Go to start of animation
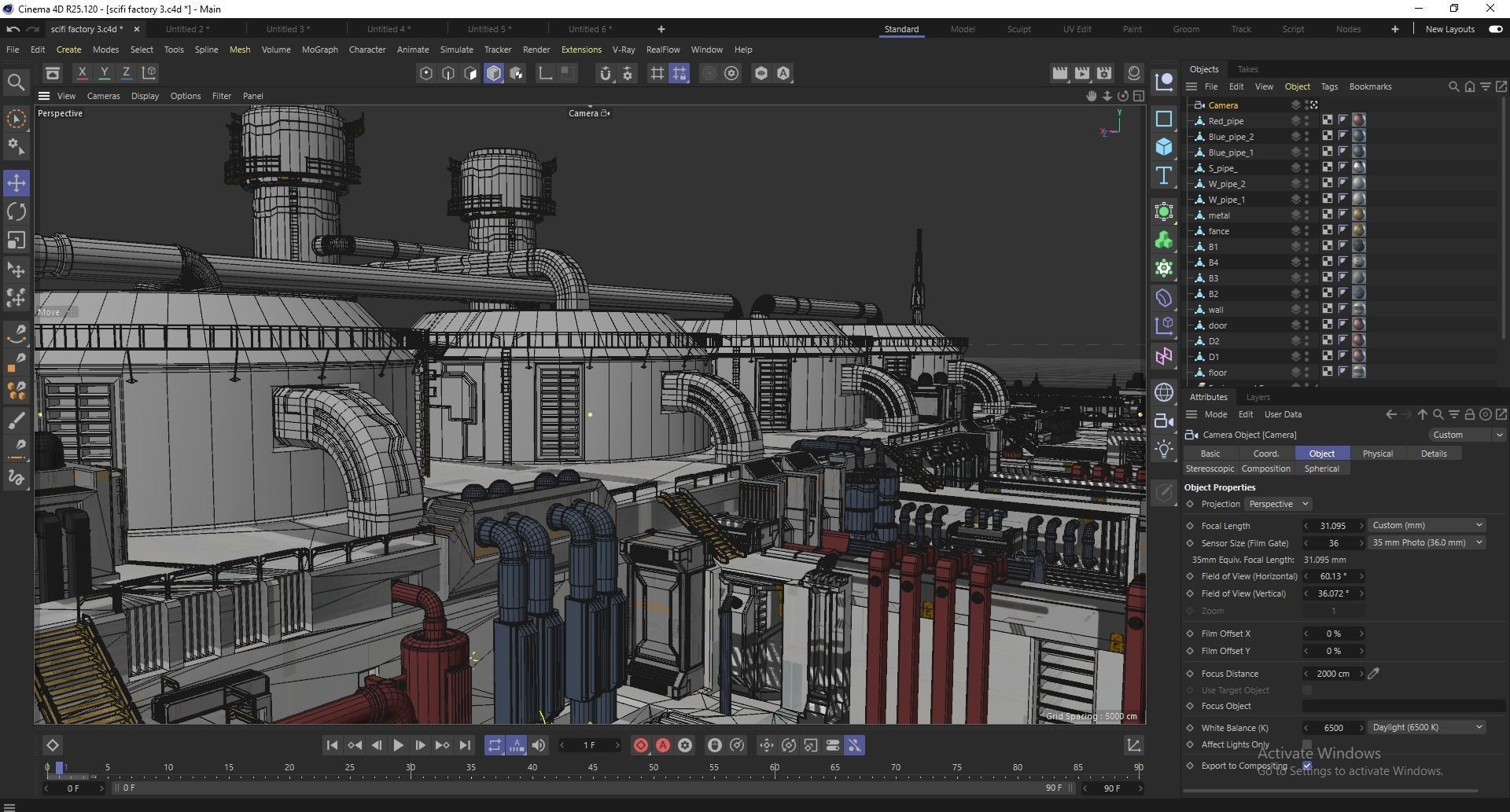Screen dimensions: 1510x812 coord(332,745)
